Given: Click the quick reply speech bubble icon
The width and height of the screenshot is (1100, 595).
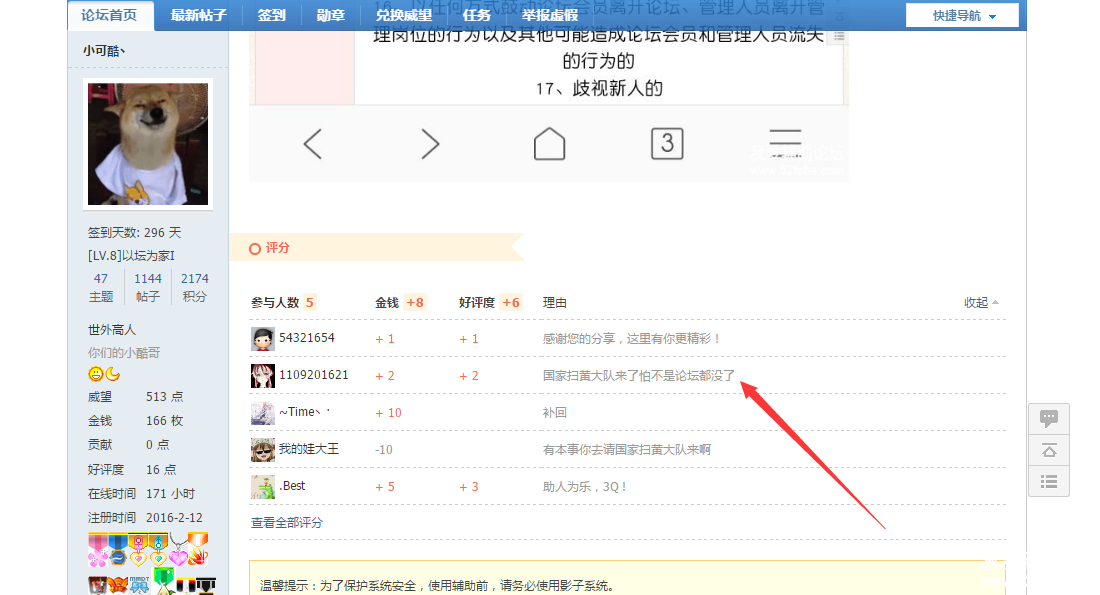Looking at the screenshot, I should click(1048, 418).
